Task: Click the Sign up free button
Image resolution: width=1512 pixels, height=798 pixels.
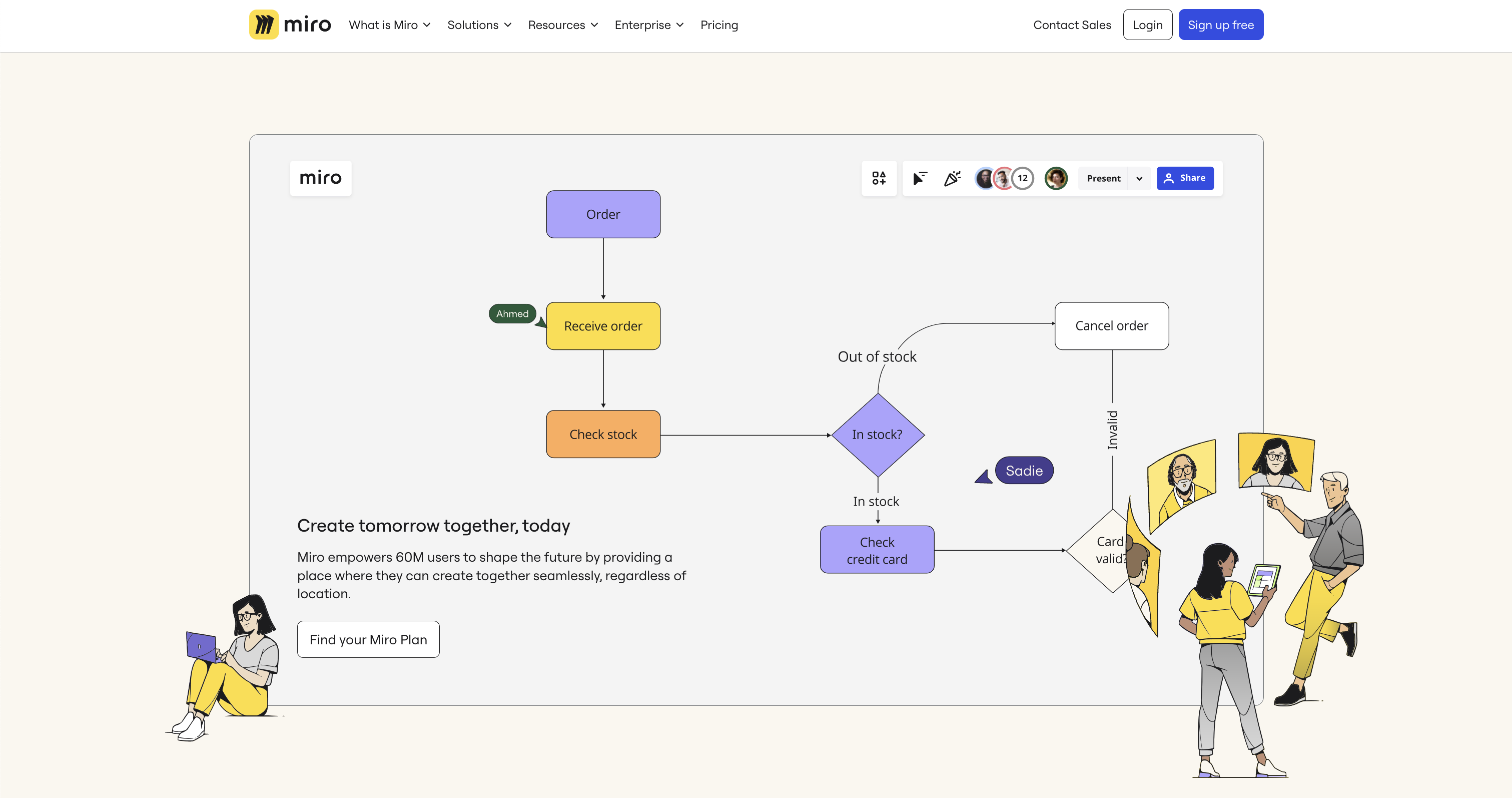Action: (x=1221, y=25)
